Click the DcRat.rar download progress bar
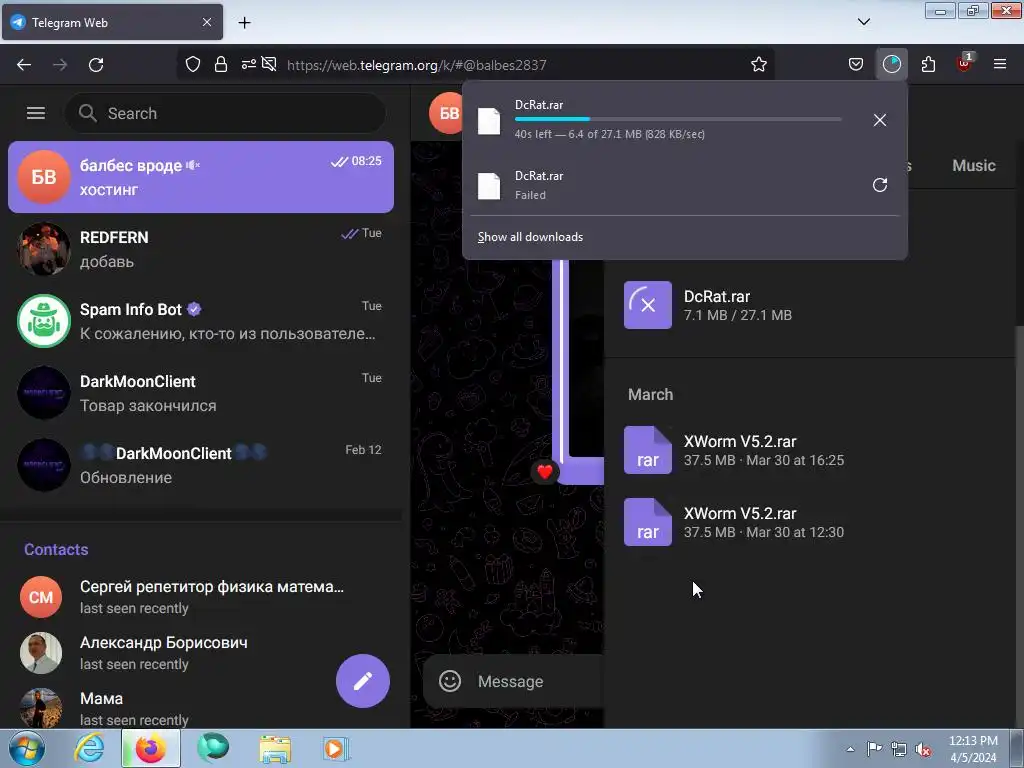 point(678,119)
